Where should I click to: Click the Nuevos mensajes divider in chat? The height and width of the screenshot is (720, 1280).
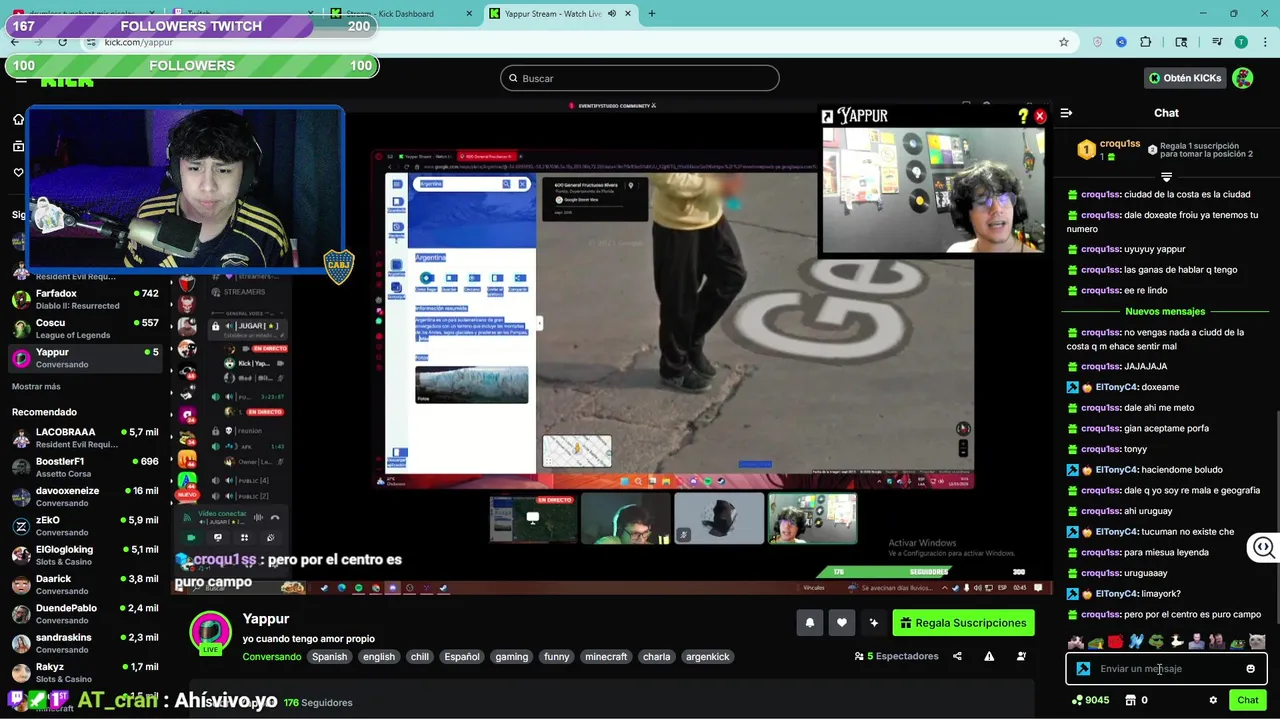pos(1165,311)
